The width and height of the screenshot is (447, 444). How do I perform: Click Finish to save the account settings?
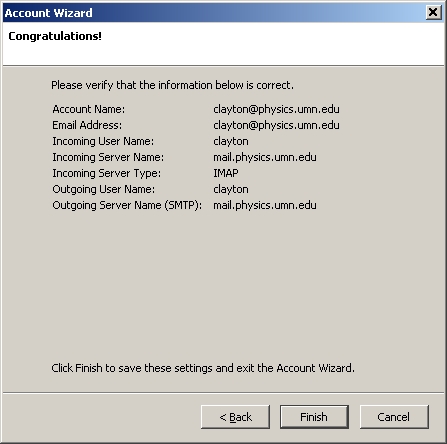(314, 417)
